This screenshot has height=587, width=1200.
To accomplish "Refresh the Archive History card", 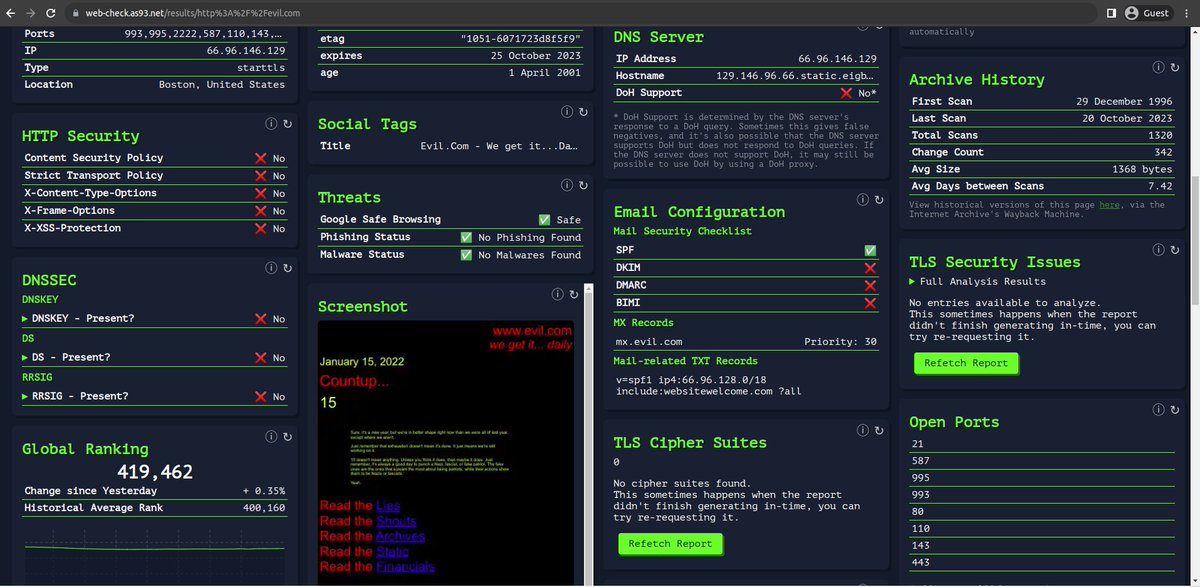I will [x=1176, y=67].
